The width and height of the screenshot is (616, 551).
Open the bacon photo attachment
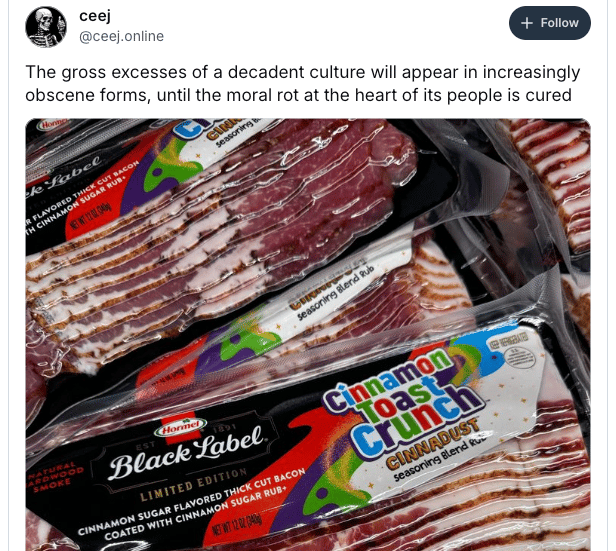pyautogui.click(x=308, y=335)
